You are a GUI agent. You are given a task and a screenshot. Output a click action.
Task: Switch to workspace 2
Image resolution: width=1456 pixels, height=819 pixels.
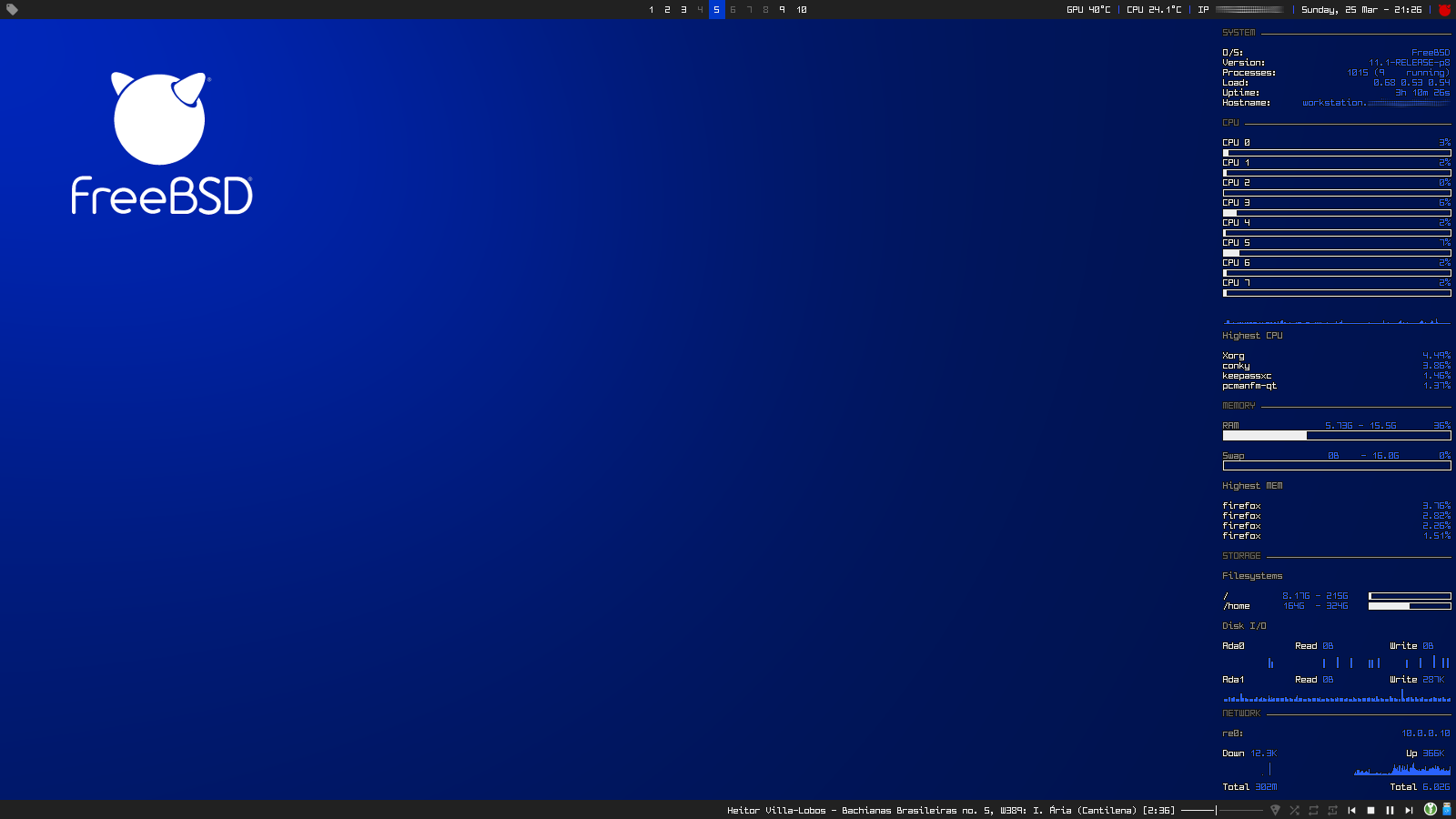coord(667,9)
